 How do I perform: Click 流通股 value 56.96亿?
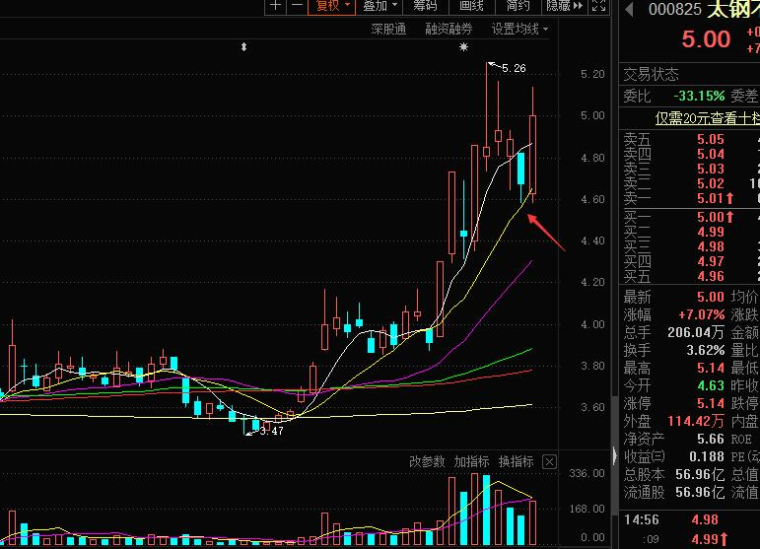point(700,492)
